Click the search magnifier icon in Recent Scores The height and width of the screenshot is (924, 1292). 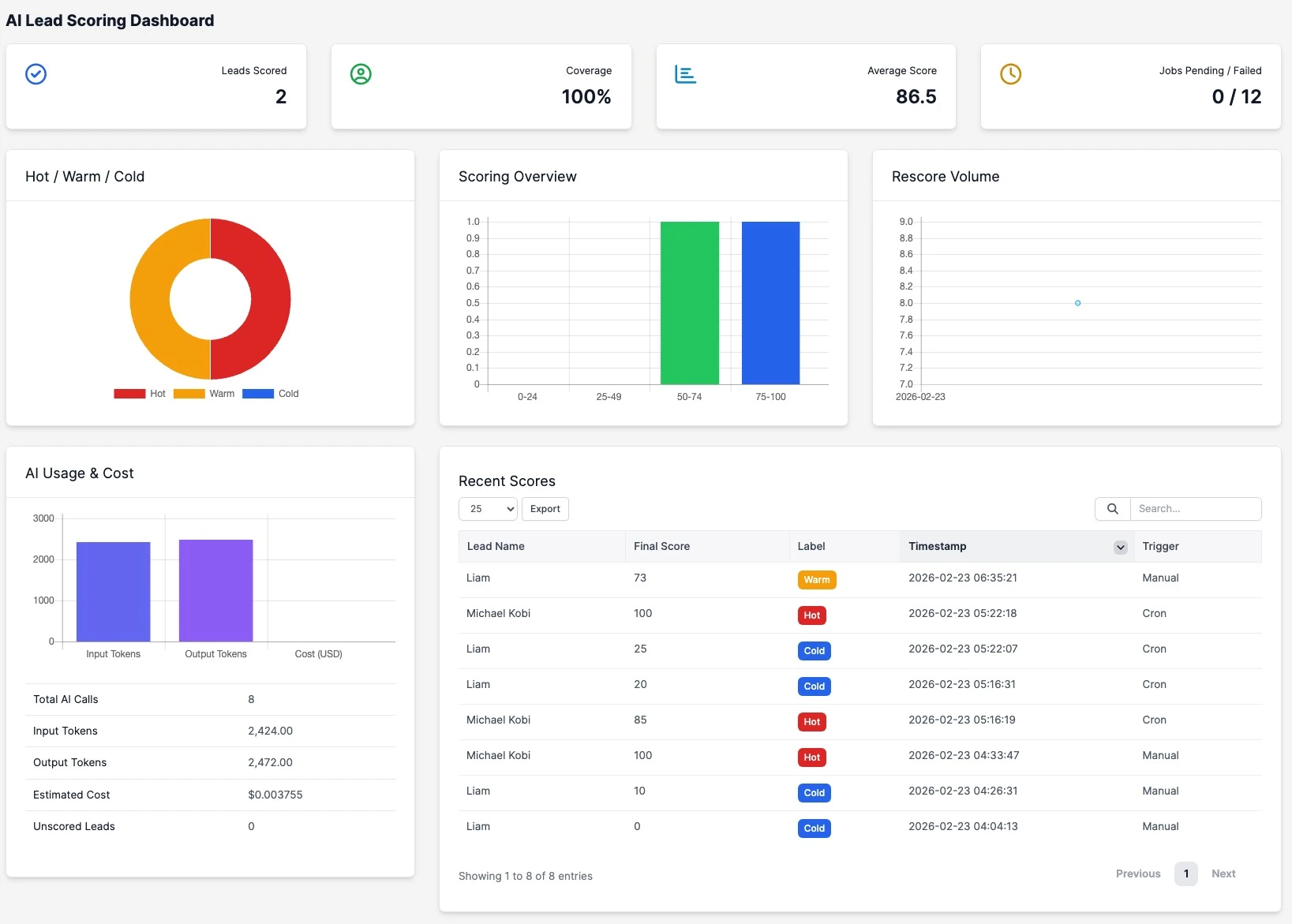[1113, 509]
